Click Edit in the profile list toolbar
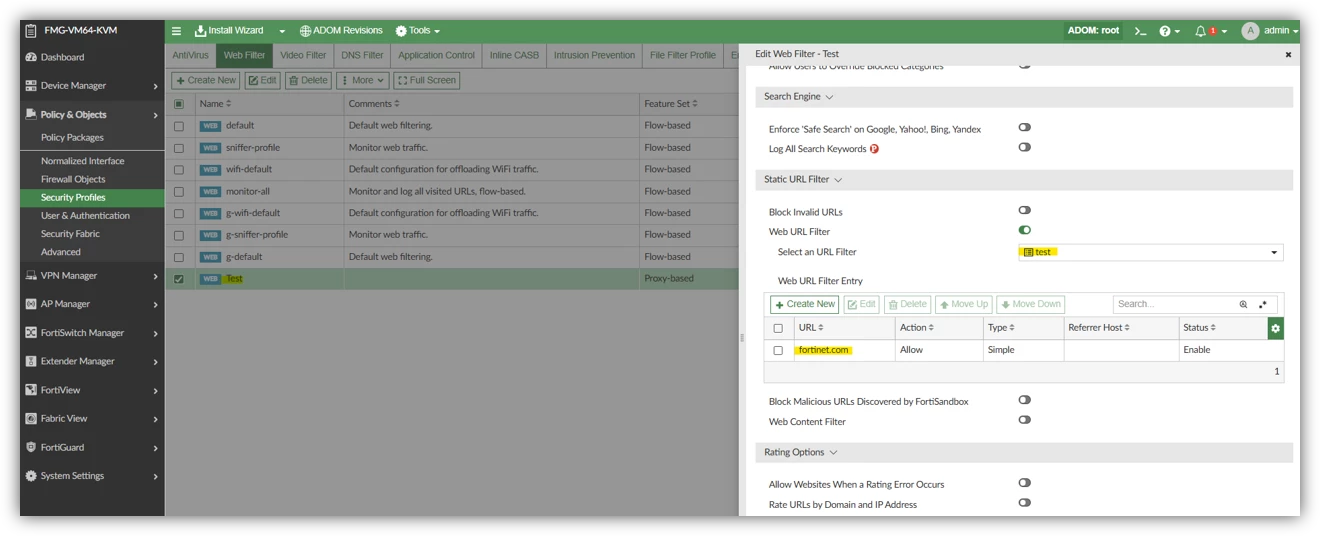Viewport: 1320px width, 536px height. (263, 80)
